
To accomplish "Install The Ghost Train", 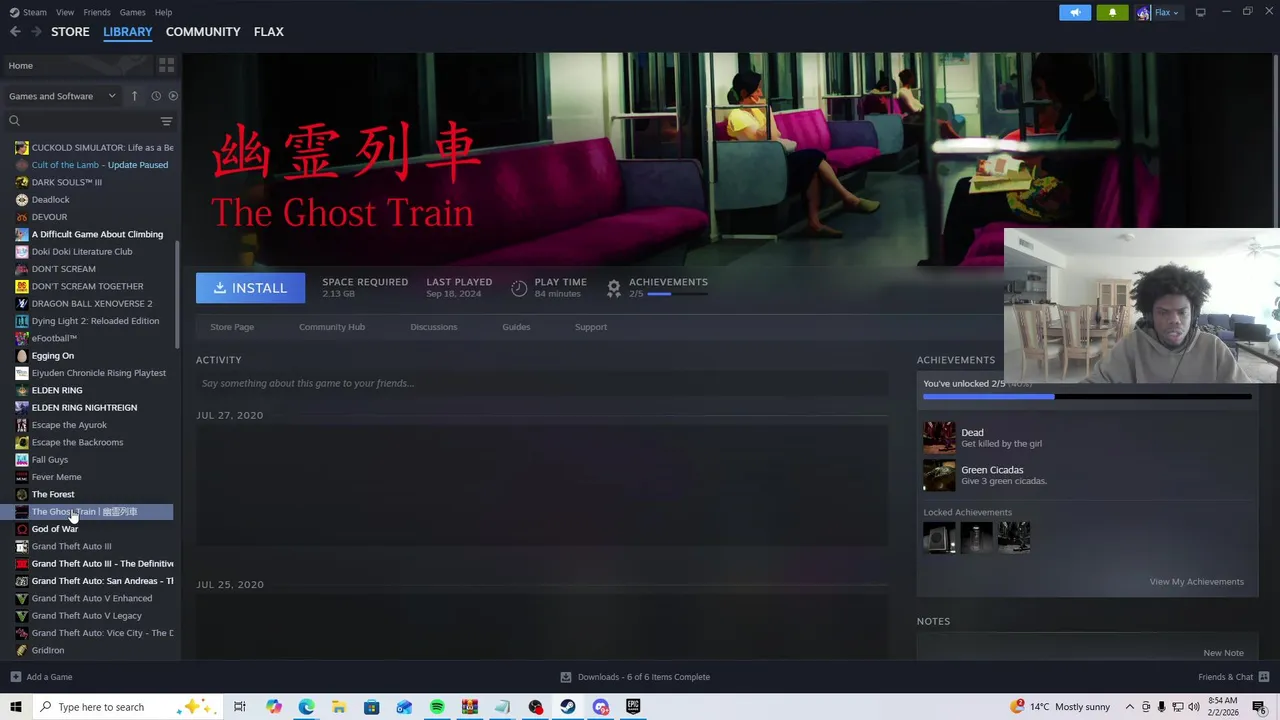I will coord(250,288).
